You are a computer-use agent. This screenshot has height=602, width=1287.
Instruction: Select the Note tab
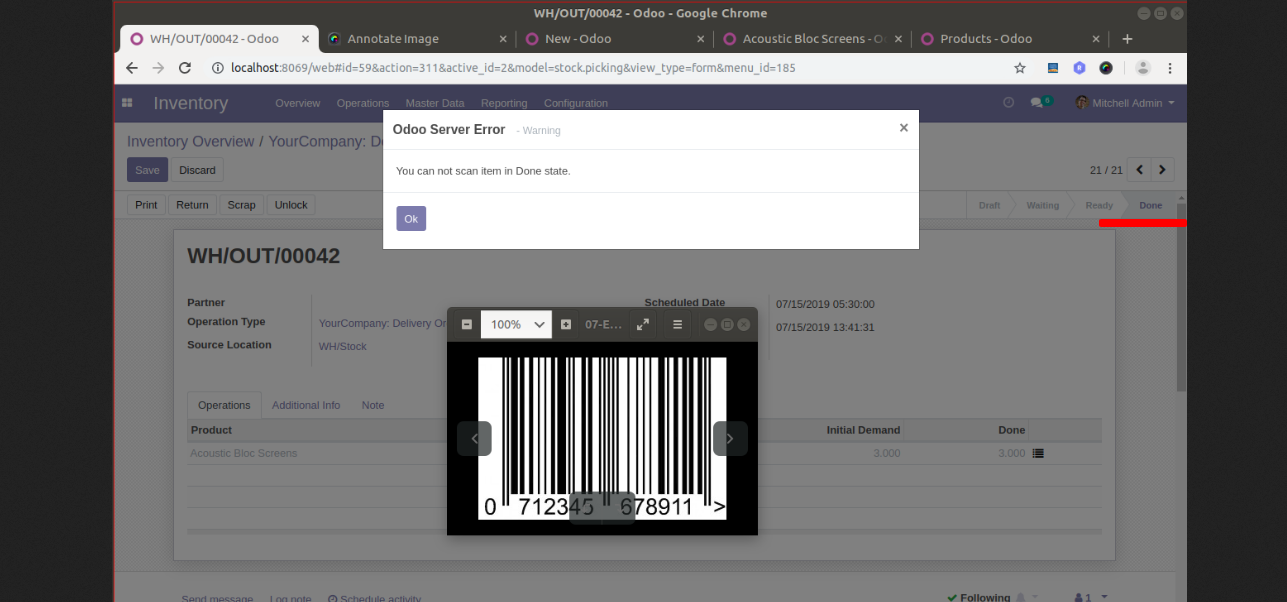[x=373, y=405]
